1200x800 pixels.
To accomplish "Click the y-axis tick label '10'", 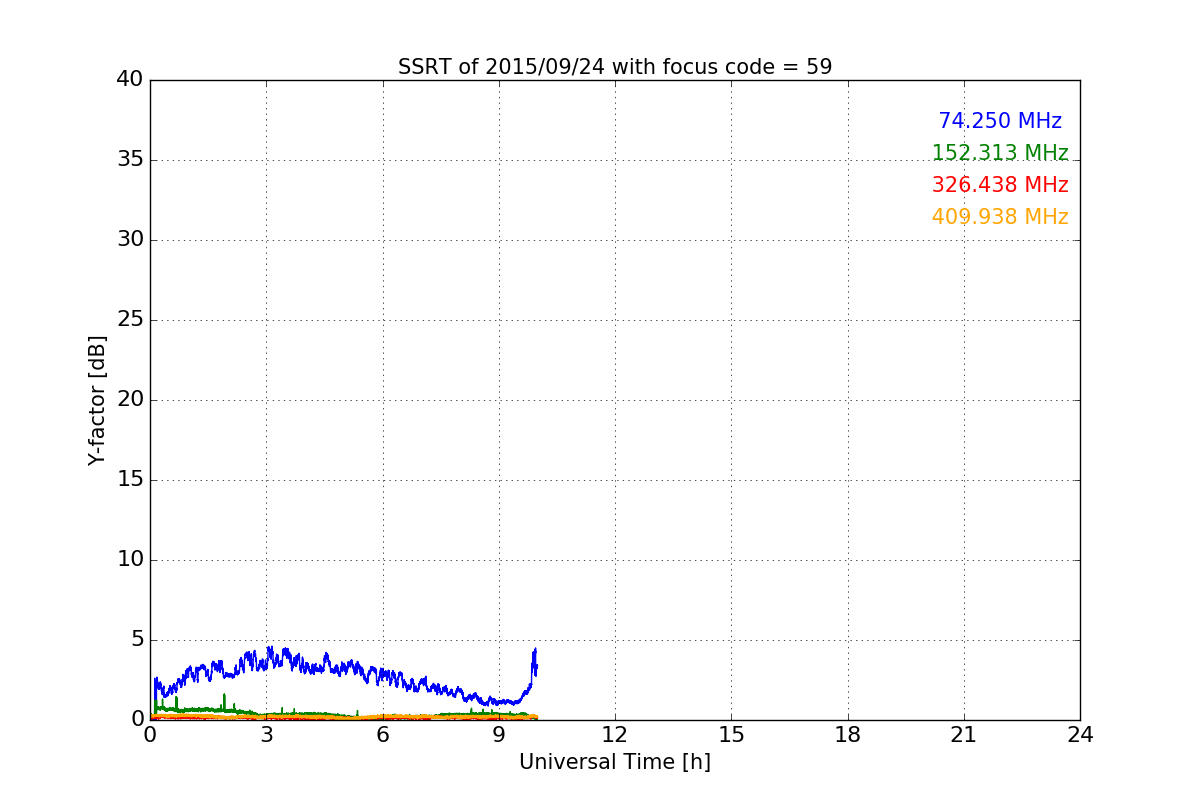I will point(130,560).
